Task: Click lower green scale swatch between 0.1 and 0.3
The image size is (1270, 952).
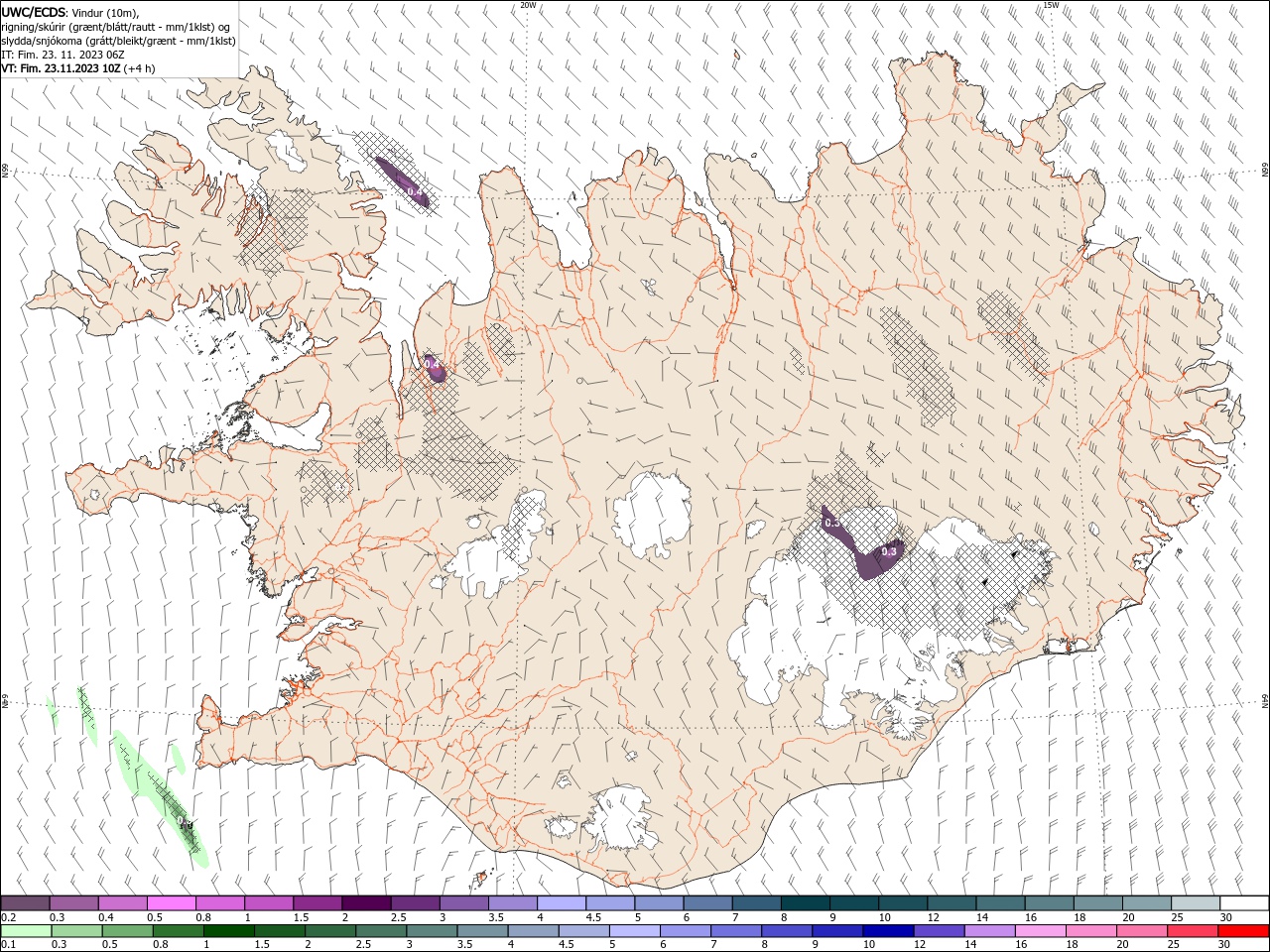Action: [x=26, y=931]
